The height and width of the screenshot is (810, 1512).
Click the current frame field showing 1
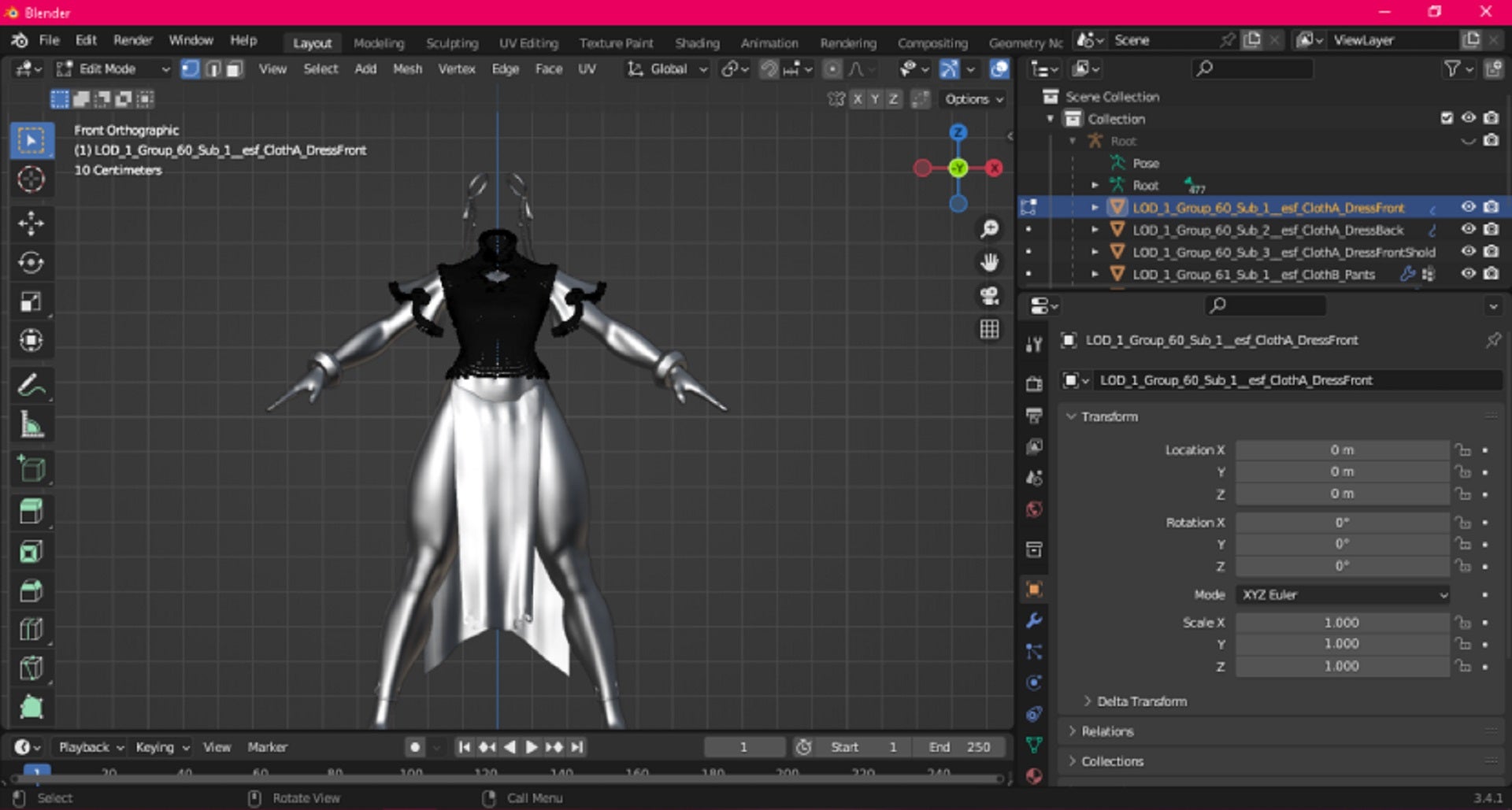point(743,747)
